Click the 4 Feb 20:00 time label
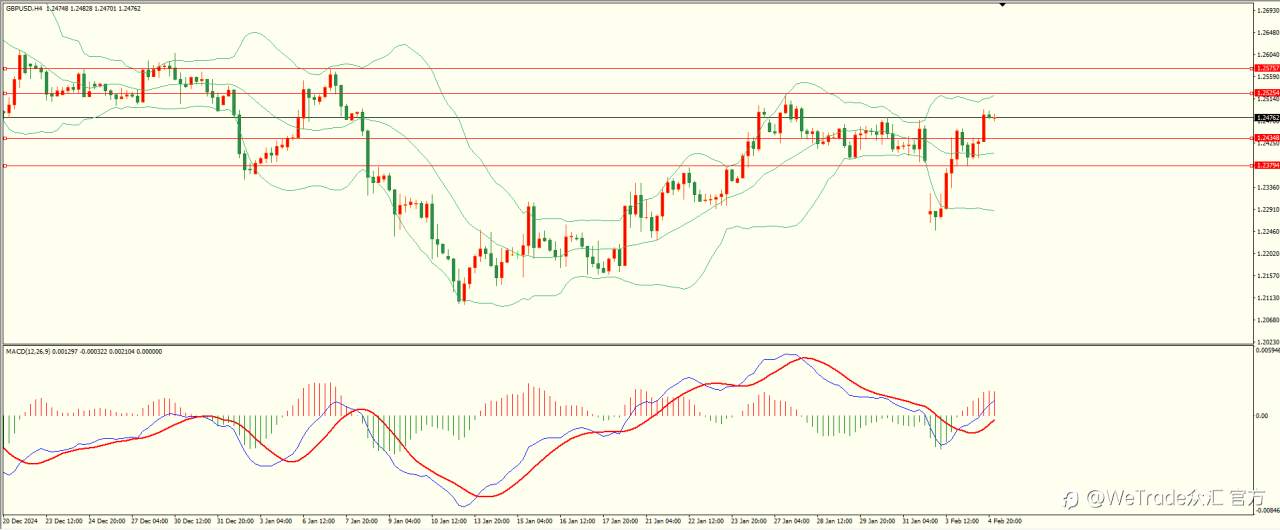1280x530 pixels. click(1005, 521)
